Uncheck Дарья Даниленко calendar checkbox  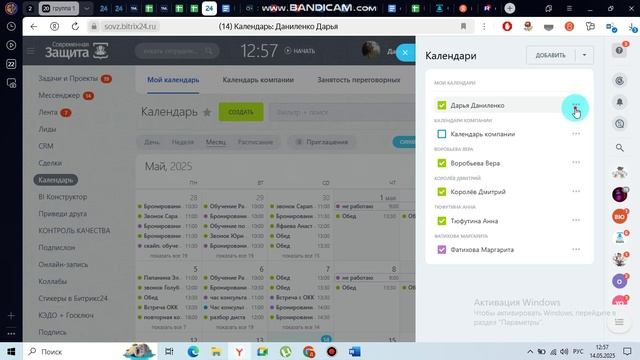(x=442, y=105)
